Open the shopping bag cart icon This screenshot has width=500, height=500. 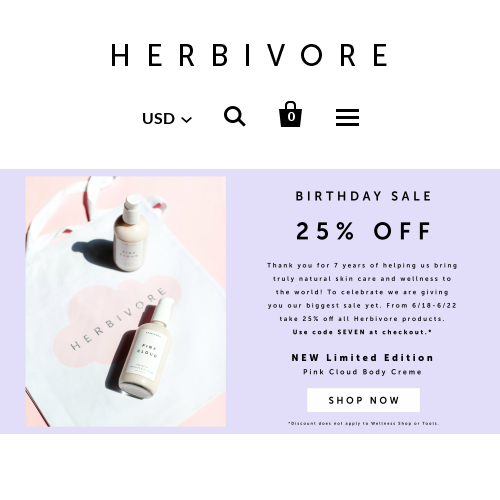point(290,114)
